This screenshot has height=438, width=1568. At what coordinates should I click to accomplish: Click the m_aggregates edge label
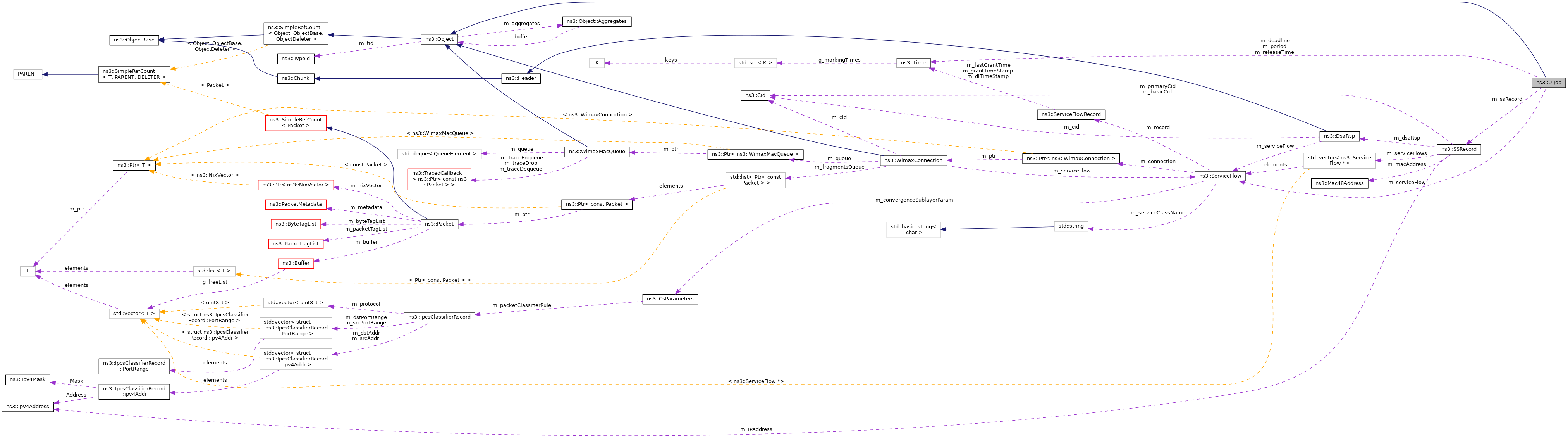[522, 24]
